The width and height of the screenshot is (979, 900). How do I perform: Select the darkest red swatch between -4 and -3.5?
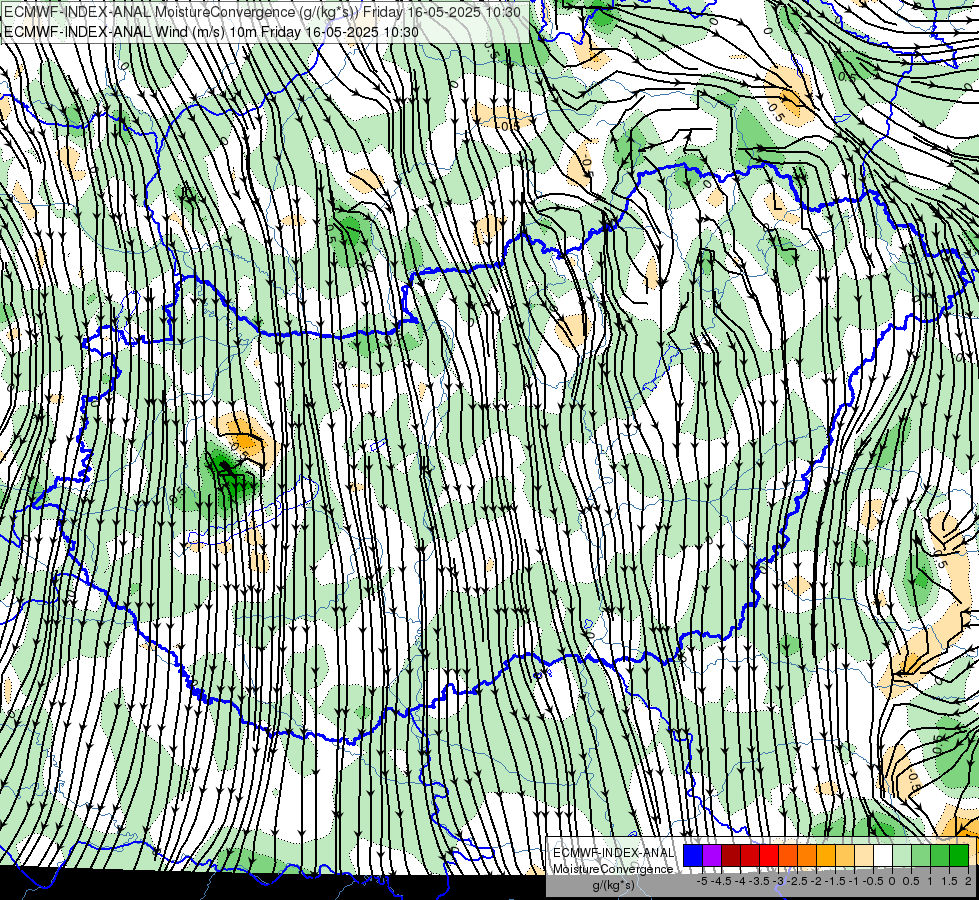click(x=731, y=855)
